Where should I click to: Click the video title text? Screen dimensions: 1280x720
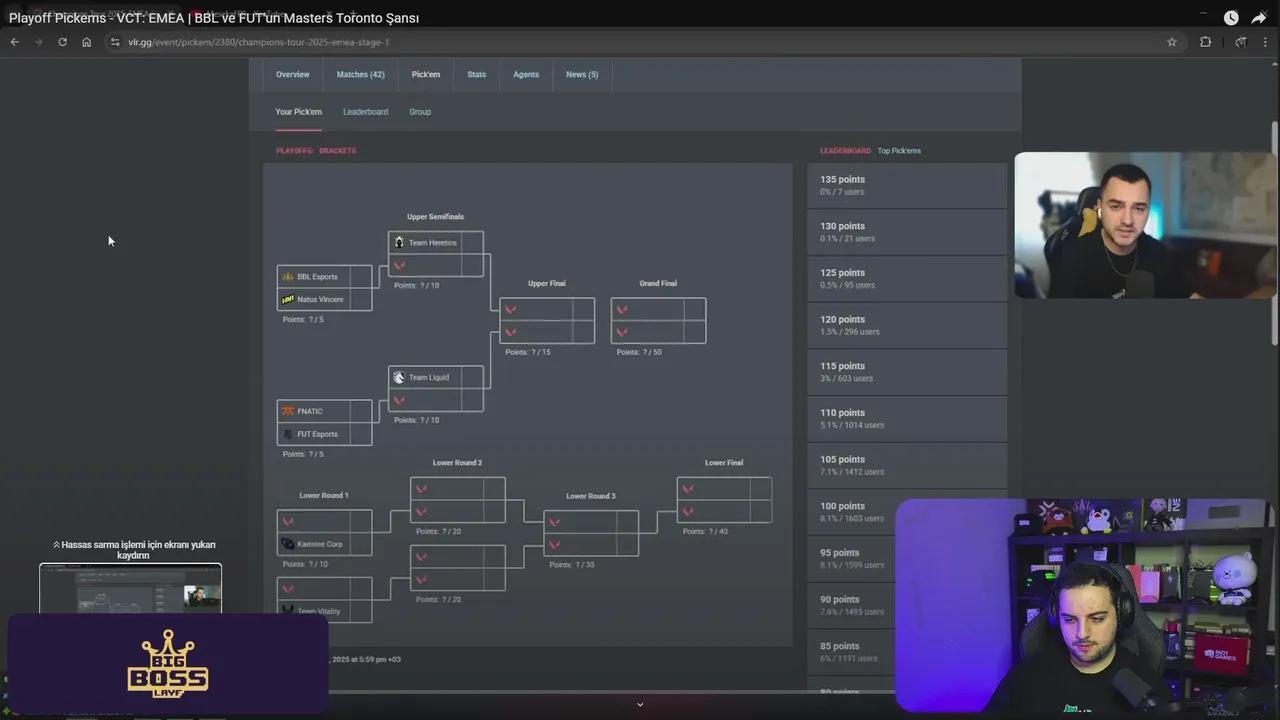214,18
